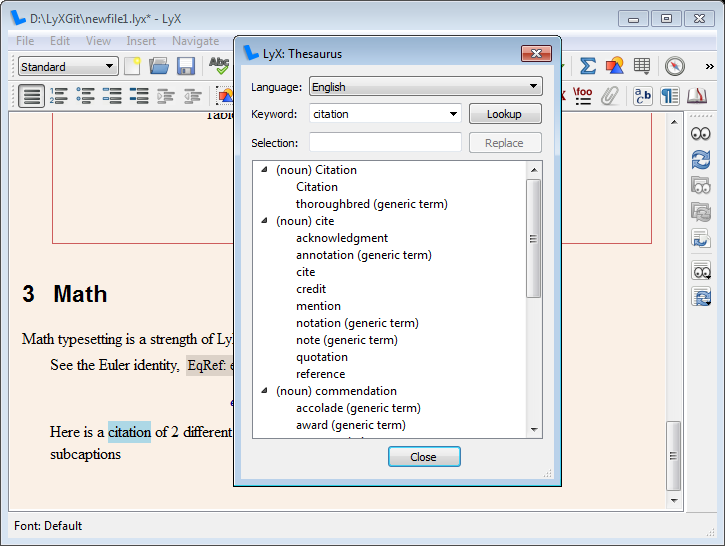Screen dimensions: 725x546
Task: Select synonym 'thoroughbred (generic term)'
Action: (372, 204)
